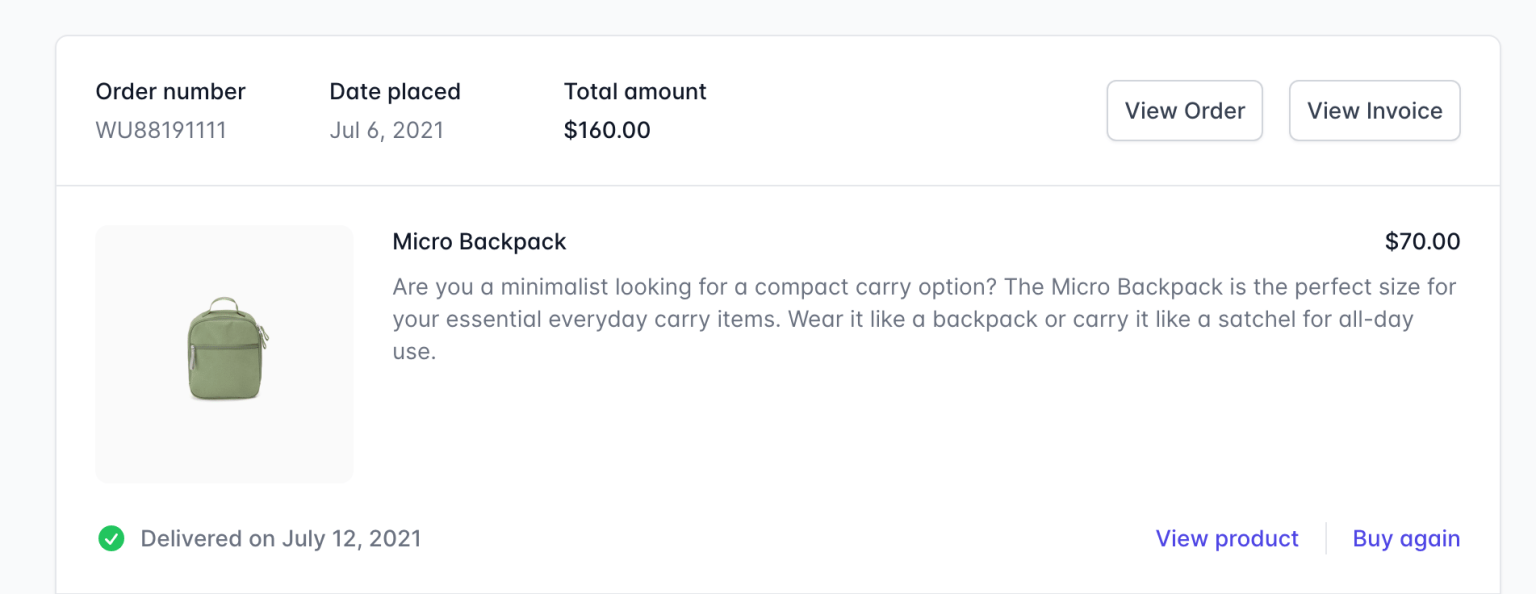Click the horizontal separator below the order header
This screenshot has width=1536, height=594.
pyautogui.click(x=778, y=186)
